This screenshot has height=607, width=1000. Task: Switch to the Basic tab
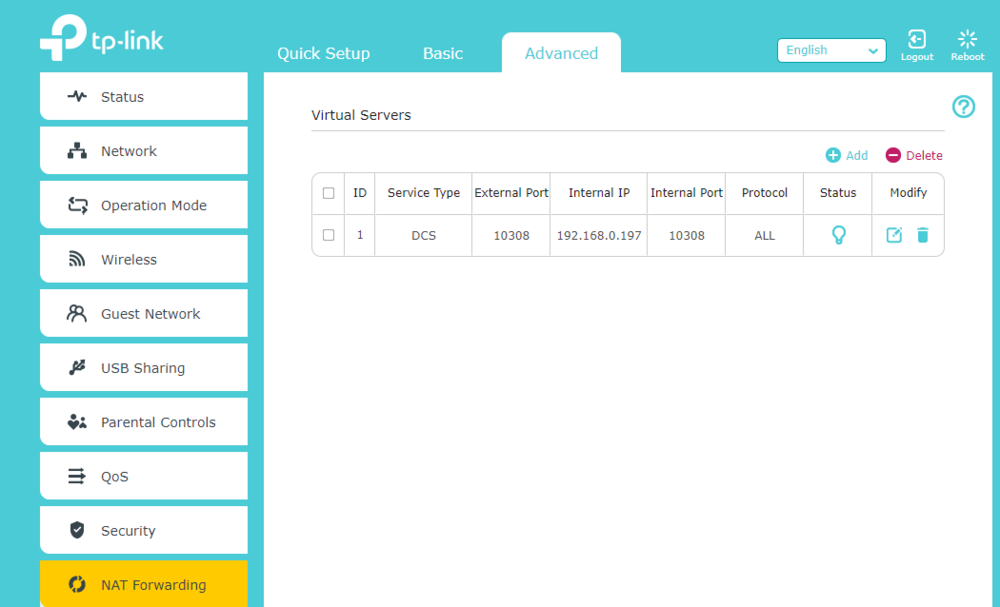pyautogui.click(x=443, y=54)
